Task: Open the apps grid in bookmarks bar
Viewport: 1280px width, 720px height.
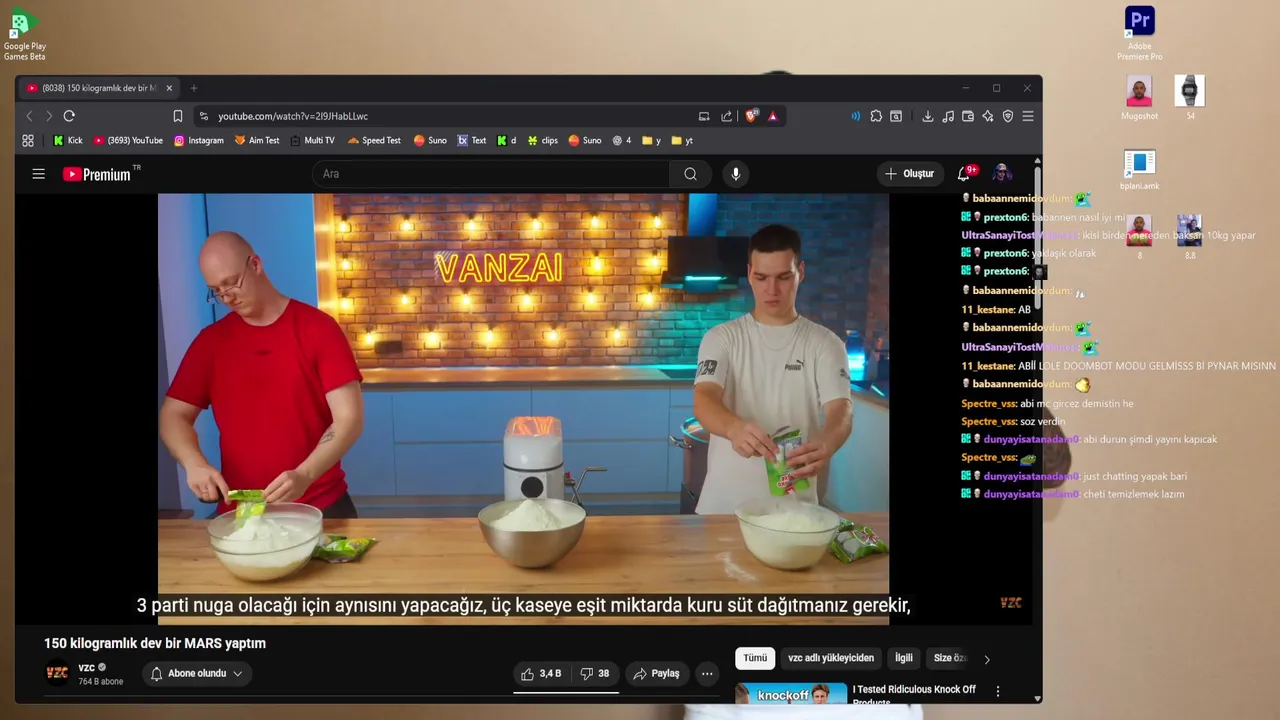Action: (28, 141)
